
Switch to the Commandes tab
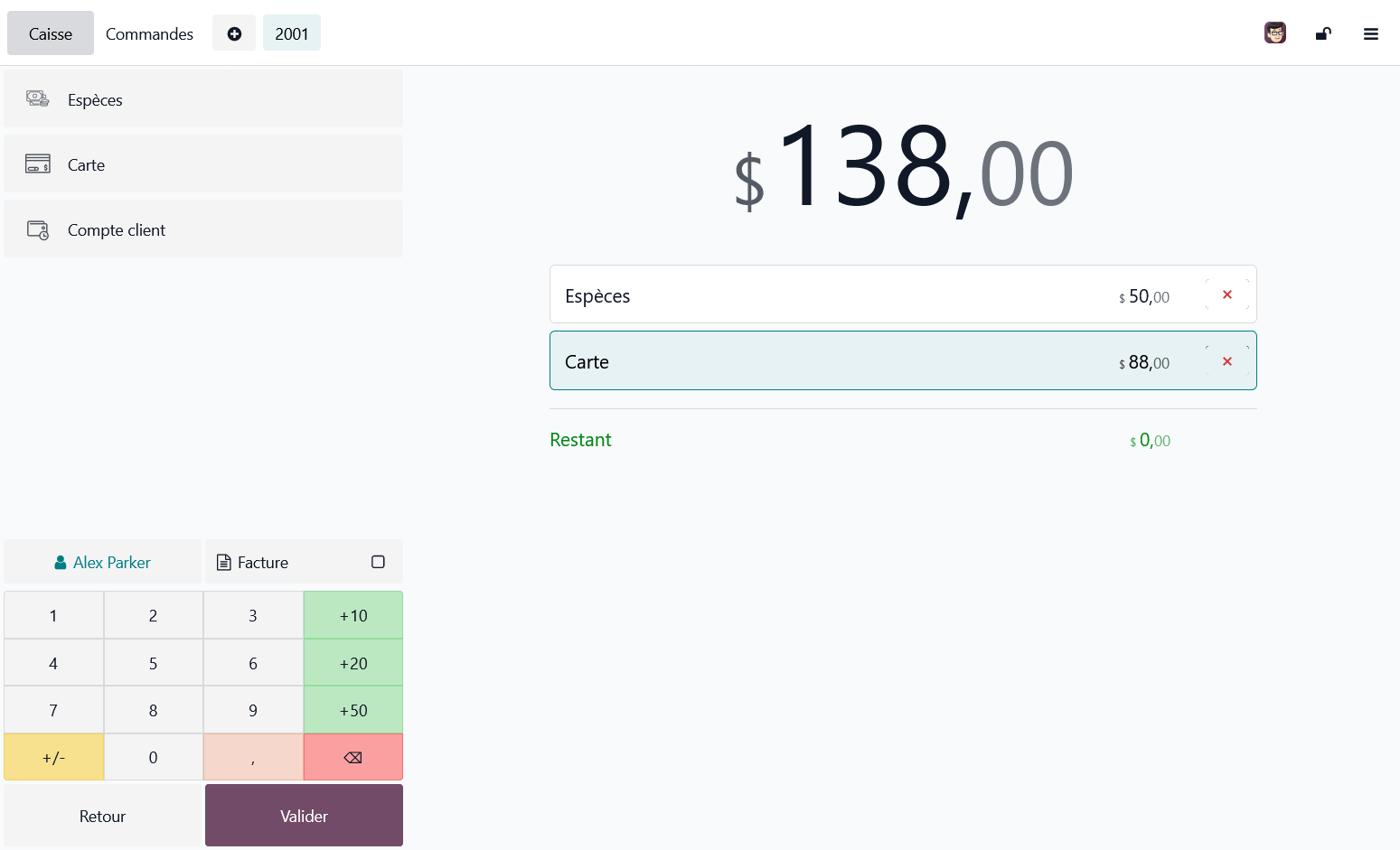[149, 33]
